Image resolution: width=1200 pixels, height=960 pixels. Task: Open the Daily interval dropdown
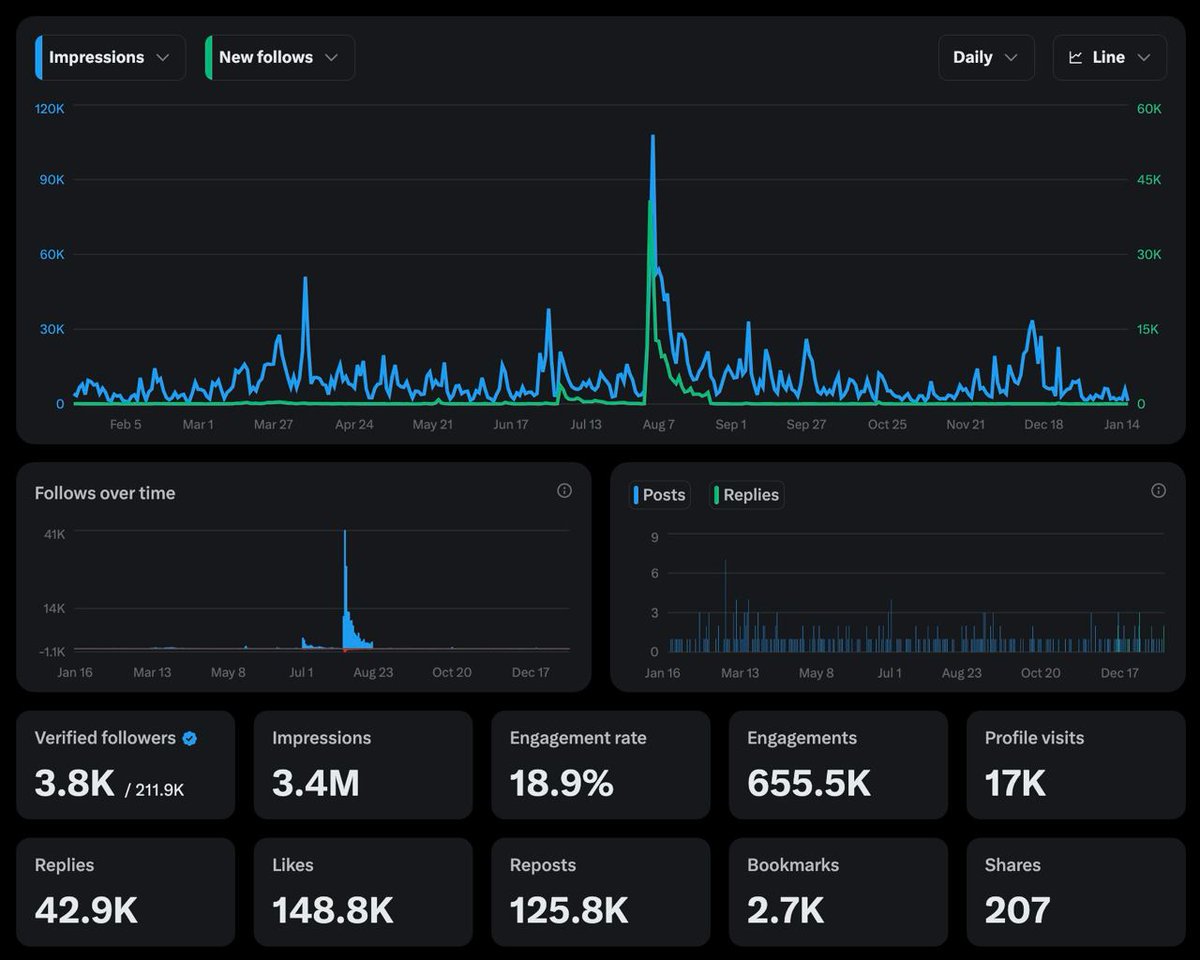click(985, 58)
